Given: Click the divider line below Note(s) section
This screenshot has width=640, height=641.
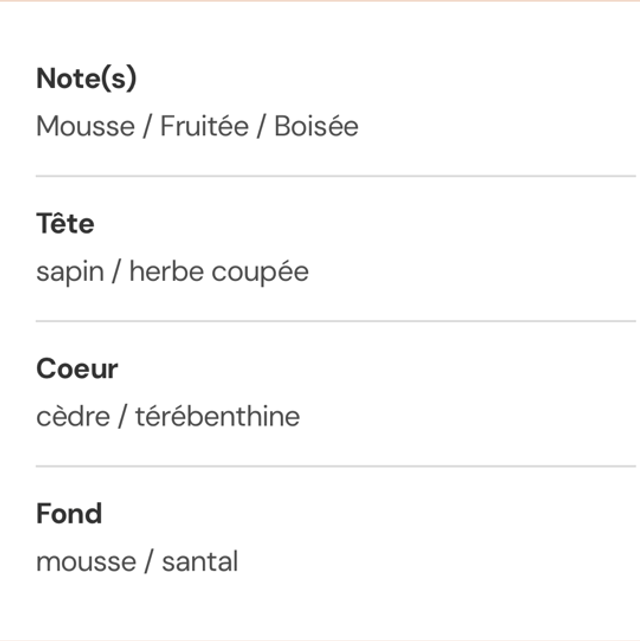Looking at the screenshot, I should pyautogui.click(x=335, y=176).
